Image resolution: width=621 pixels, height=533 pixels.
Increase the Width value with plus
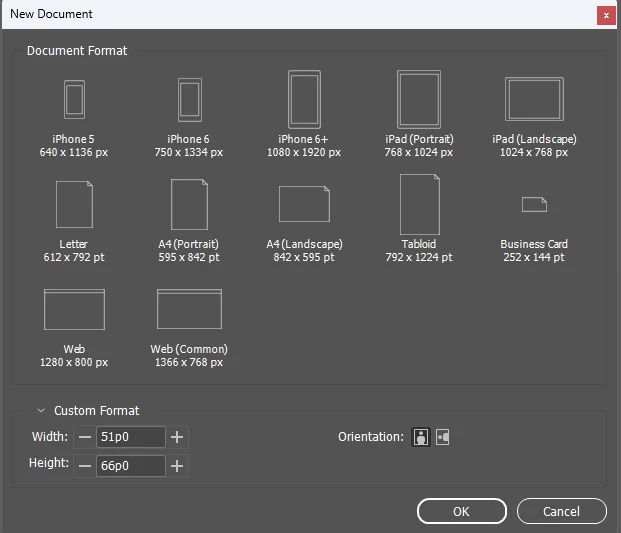click(x=177, y=437)
